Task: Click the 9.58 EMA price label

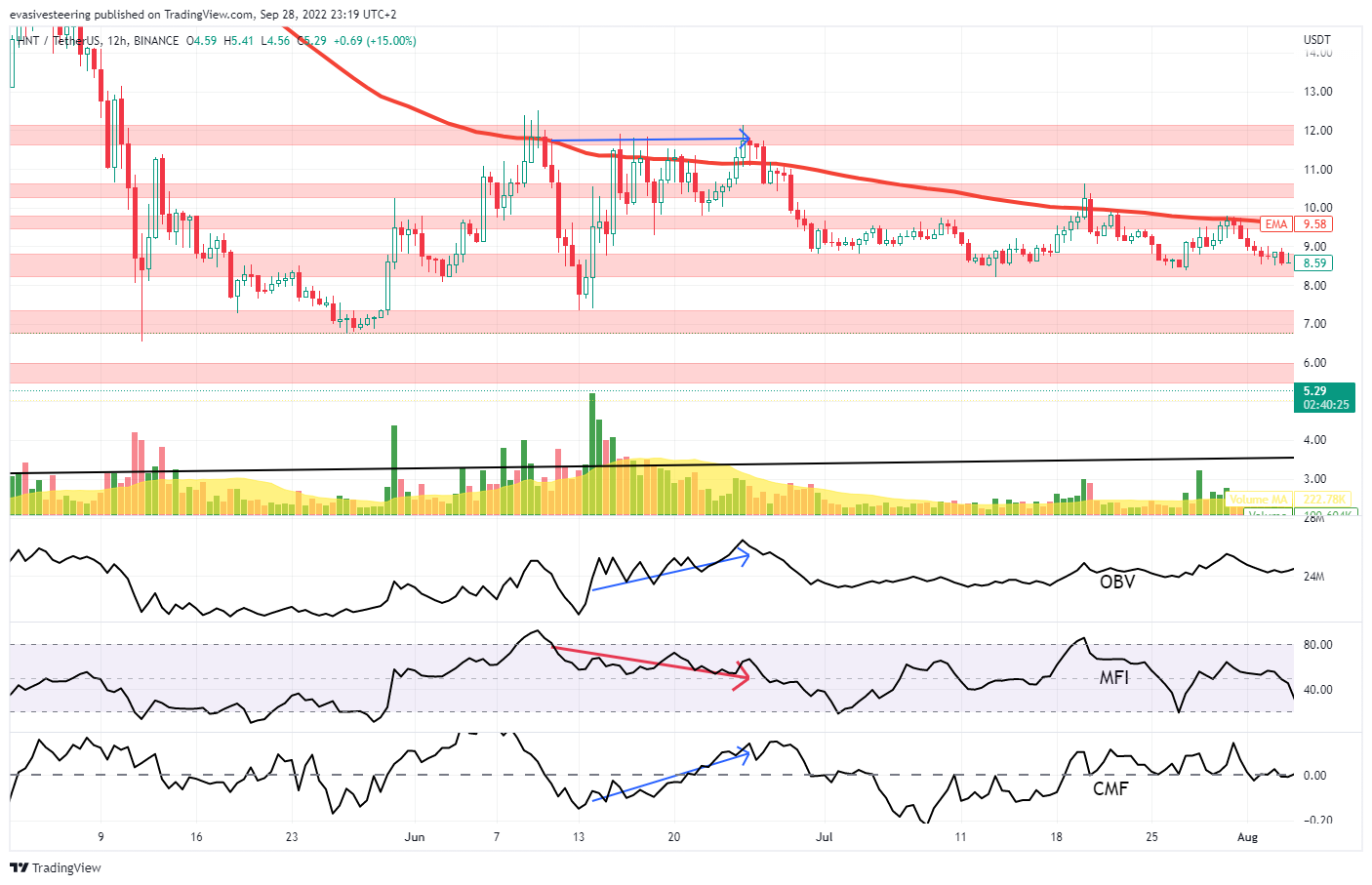Action: (1315, 223)
